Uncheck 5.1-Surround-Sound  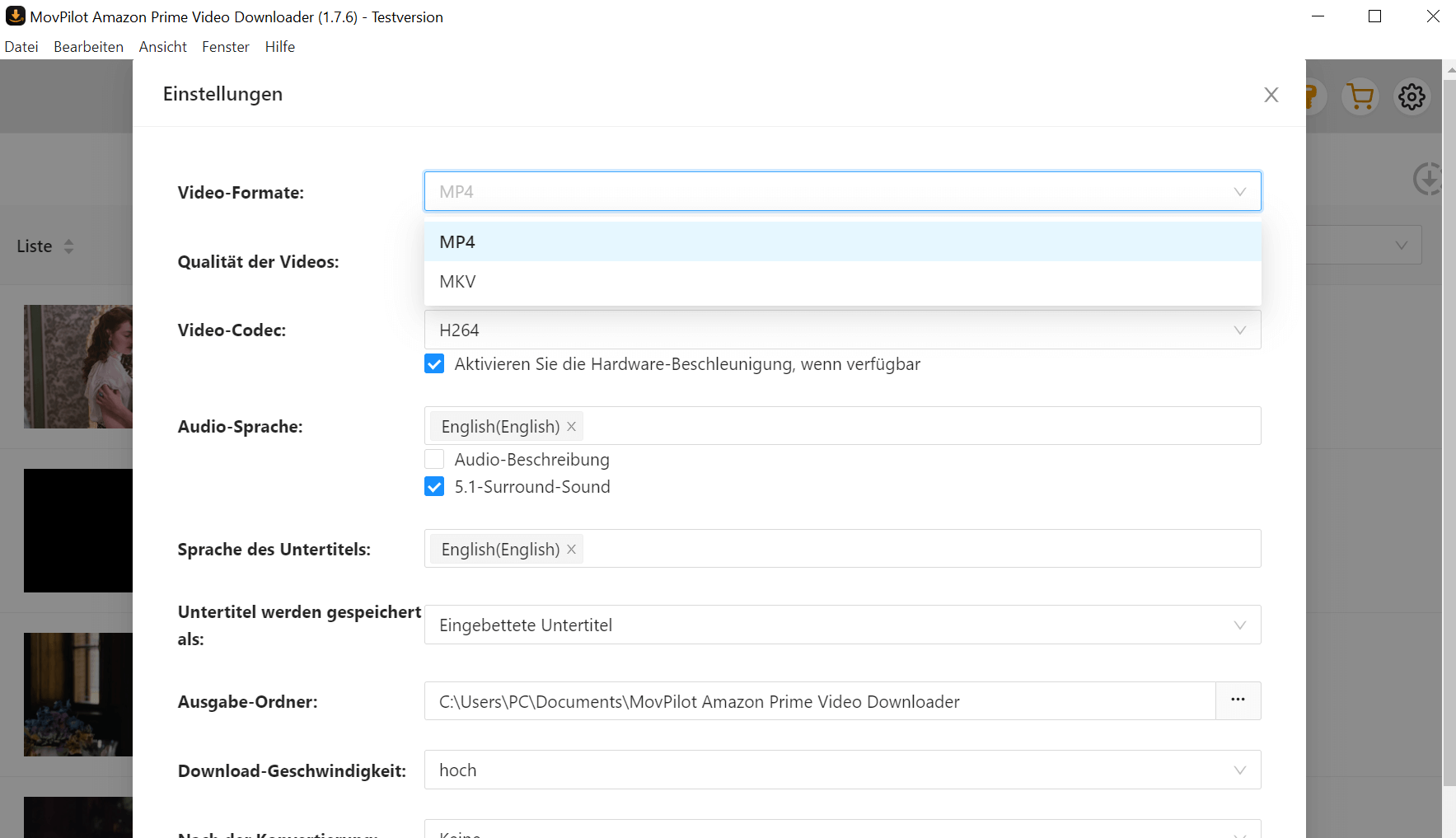[x=434, y=486]
